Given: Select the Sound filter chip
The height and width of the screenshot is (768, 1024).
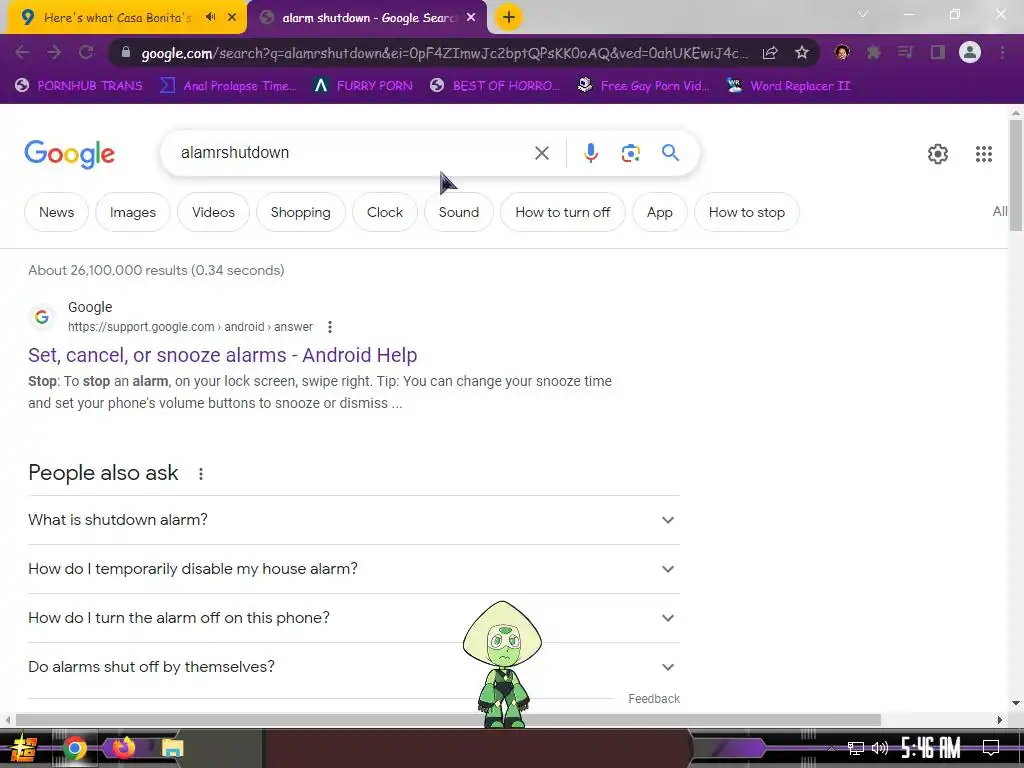Looking at the screenshot, I should tap(458, 212).
